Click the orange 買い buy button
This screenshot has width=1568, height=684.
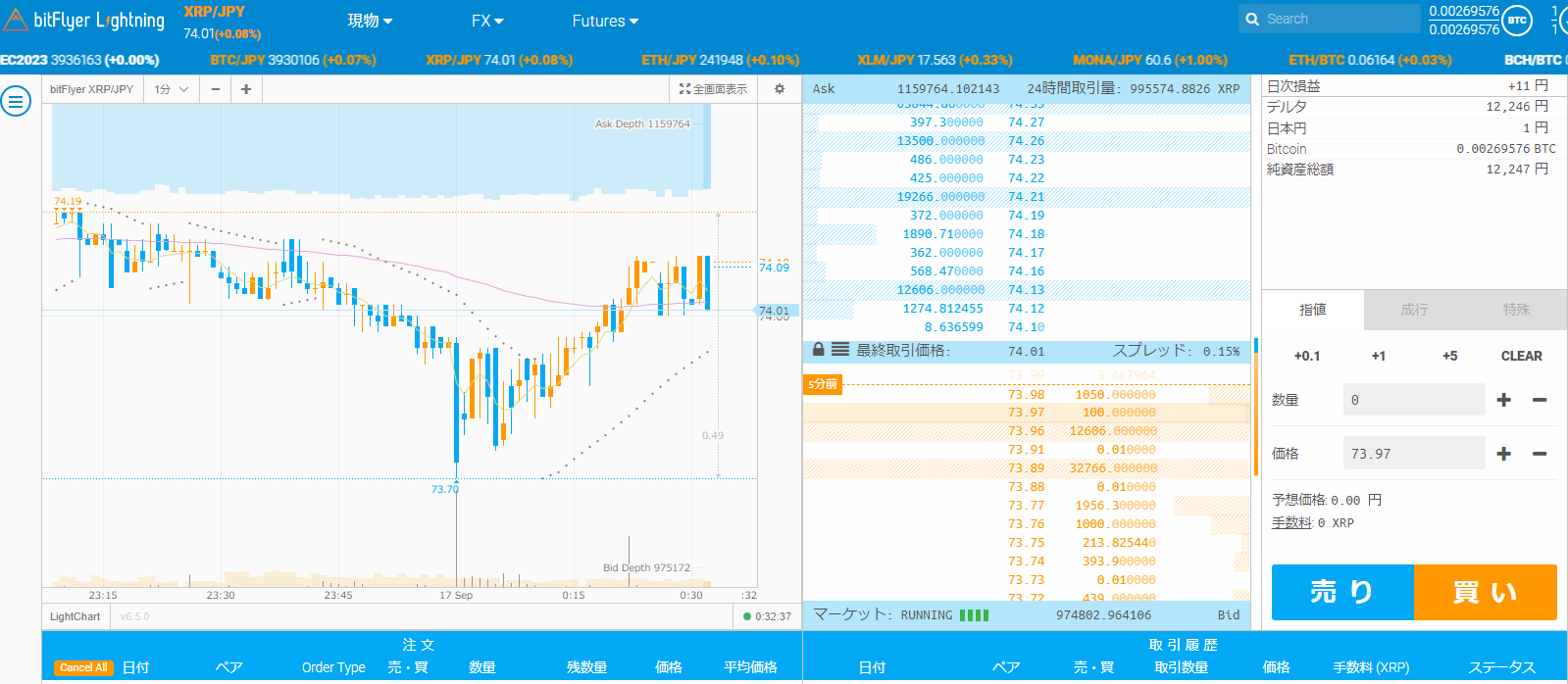[1486, 592]
